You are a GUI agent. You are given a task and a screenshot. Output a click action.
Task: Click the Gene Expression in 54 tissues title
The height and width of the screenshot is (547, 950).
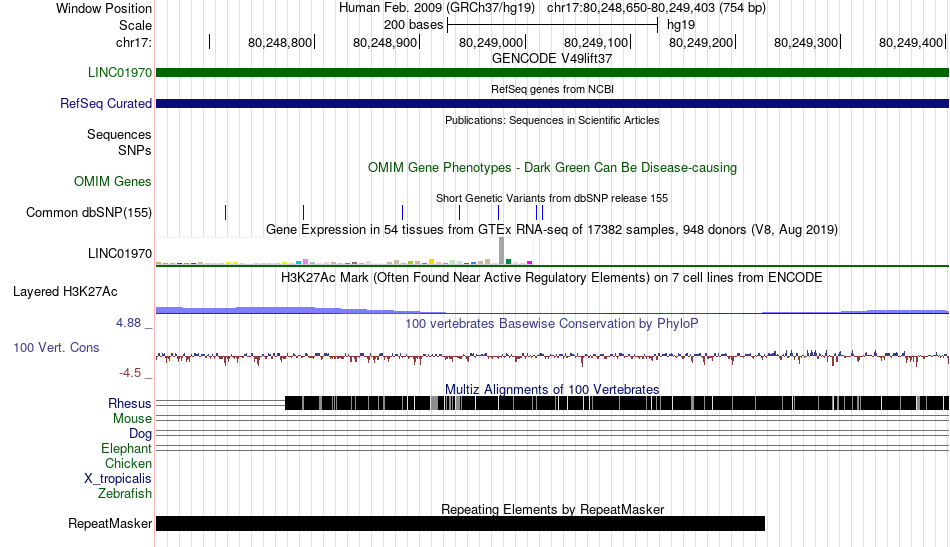(552, 230)
